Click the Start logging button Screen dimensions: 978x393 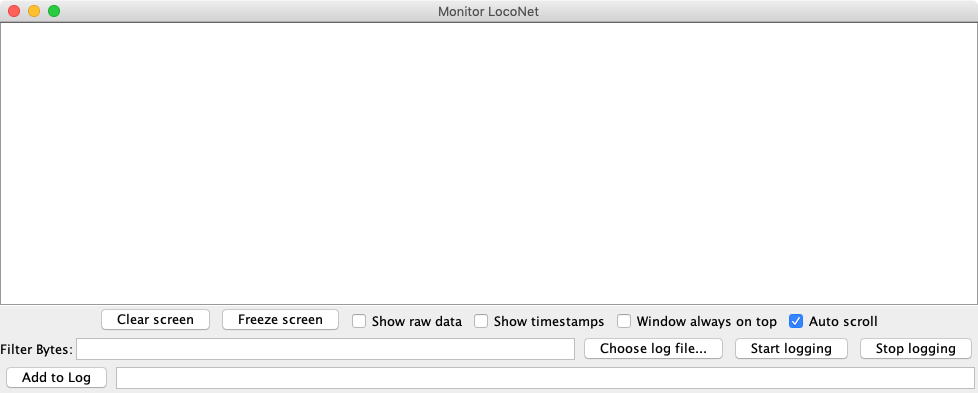(x=791, y=349)
